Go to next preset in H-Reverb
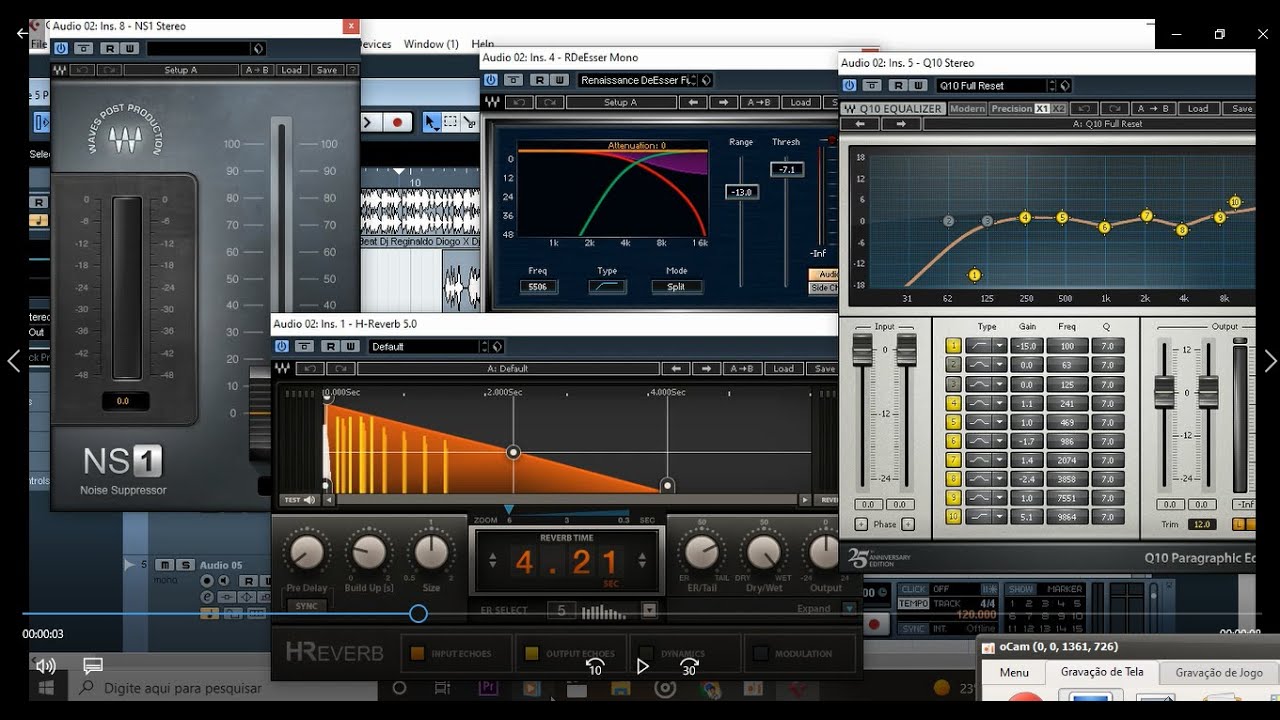The width and height of the screenshot is (1280, 720). 707,369
